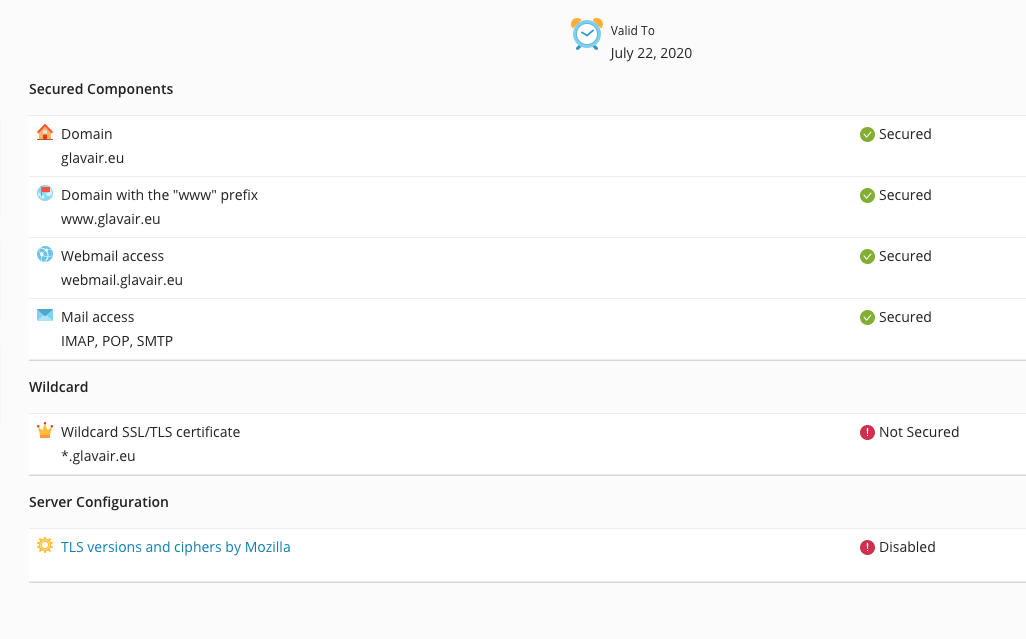Click the IMAP, POP, SMTP text

tap(116, 341)
